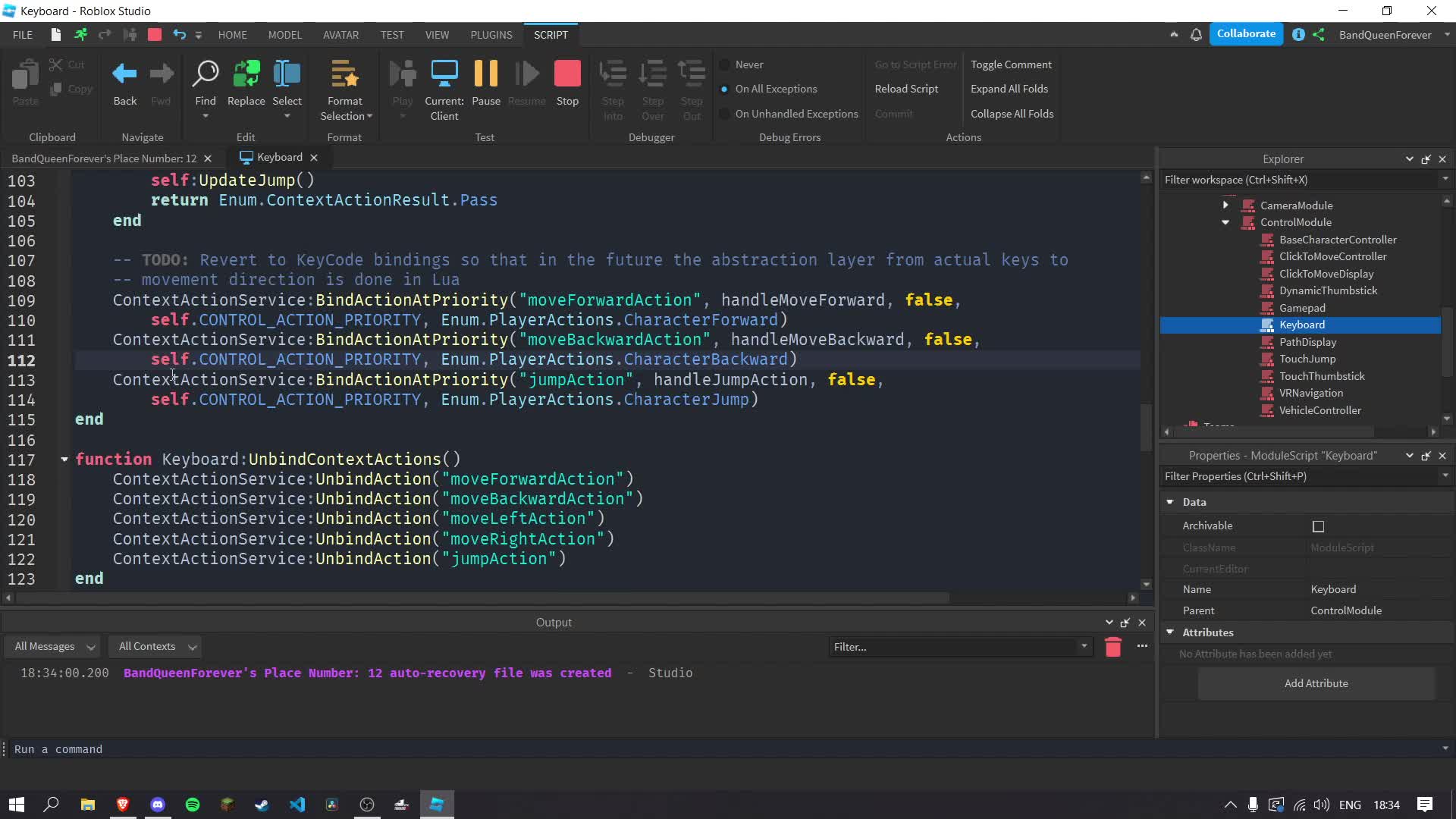Click Format Selection icon

tap(345, 74)
